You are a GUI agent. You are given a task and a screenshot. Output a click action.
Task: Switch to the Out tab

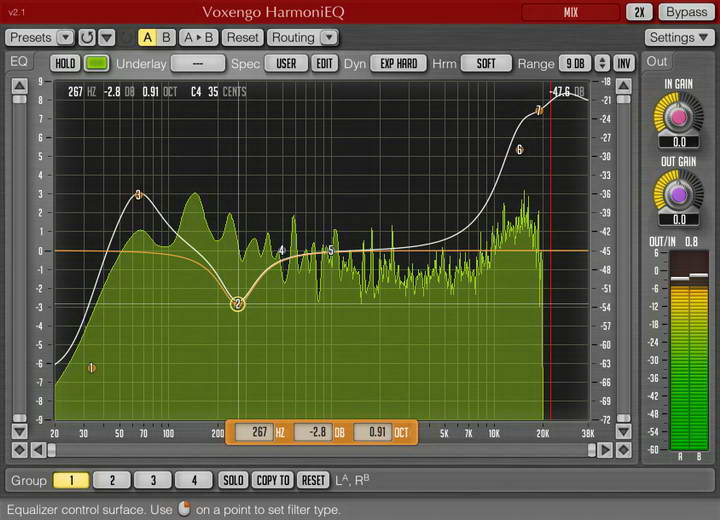point(657,62)
